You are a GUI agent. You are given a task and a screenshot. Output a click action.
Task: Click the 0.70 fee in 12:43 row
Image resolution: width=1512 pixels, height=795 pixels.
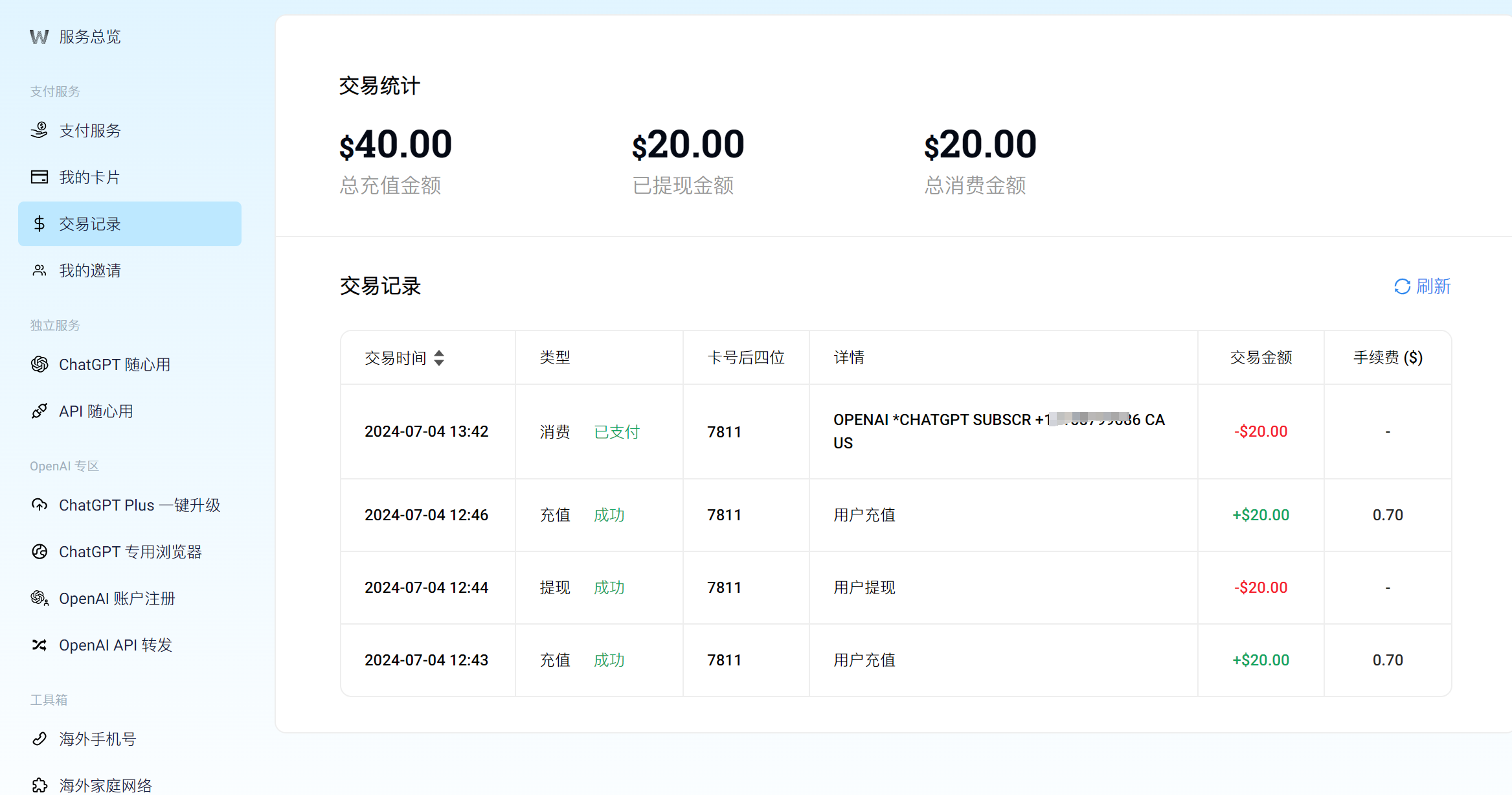pyautogui.click(x=1388, y=660)
